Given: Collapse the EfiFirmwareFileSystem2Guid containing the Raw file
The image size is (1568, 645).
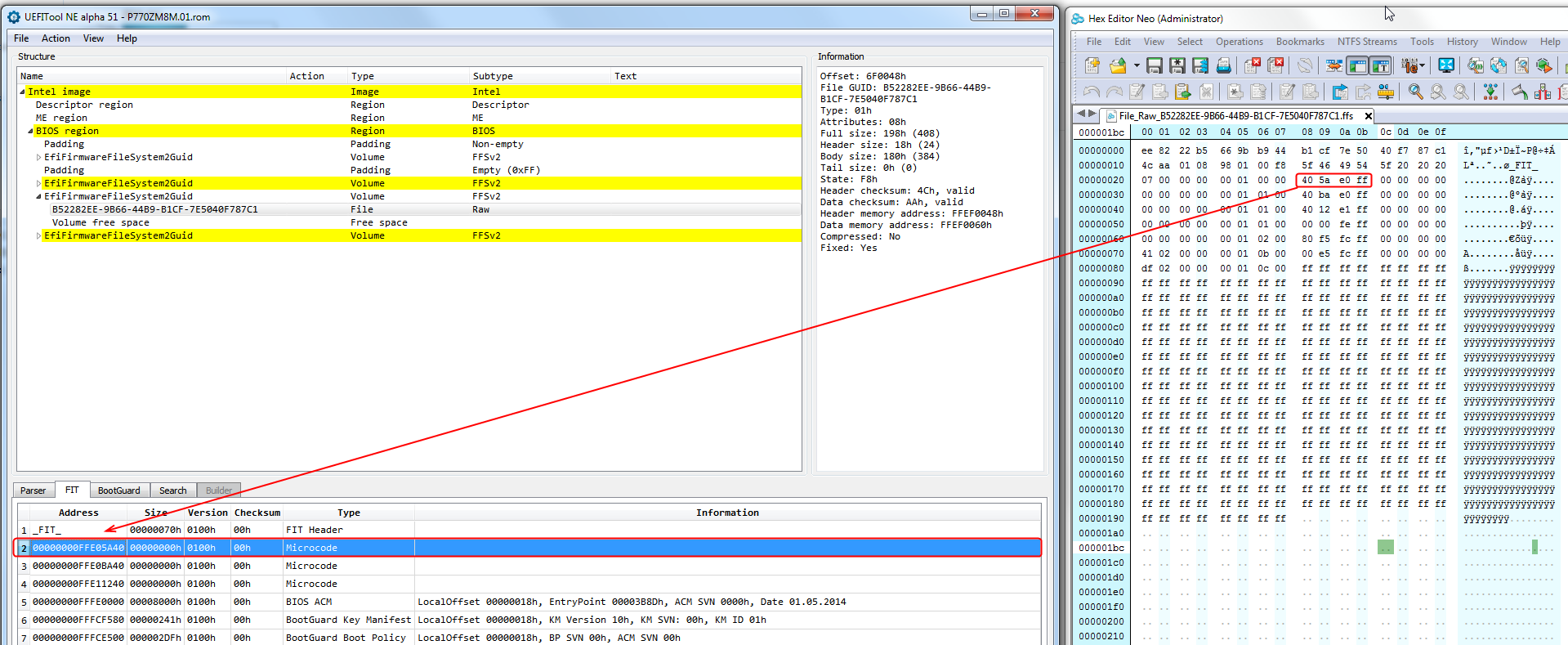Looking at the screenshot, I should click(x=38, y=196).
